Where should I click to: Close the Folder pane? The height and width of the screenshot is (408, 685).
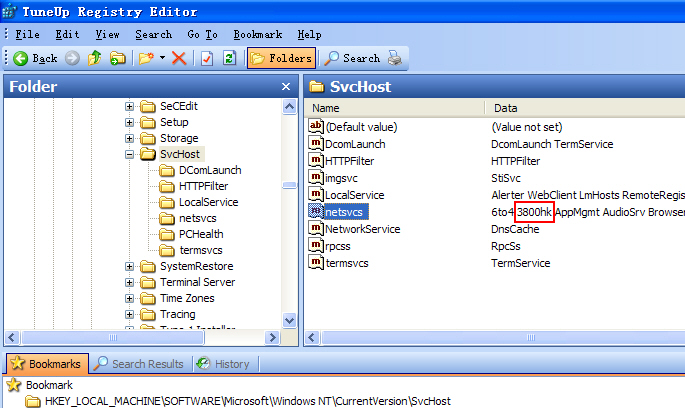pos(286,86)
